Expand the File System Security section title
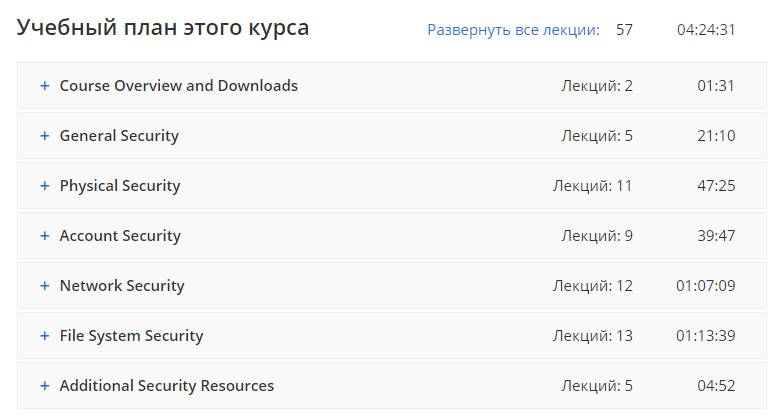This screenshot has height=418, width=779. tap(131, 336)
